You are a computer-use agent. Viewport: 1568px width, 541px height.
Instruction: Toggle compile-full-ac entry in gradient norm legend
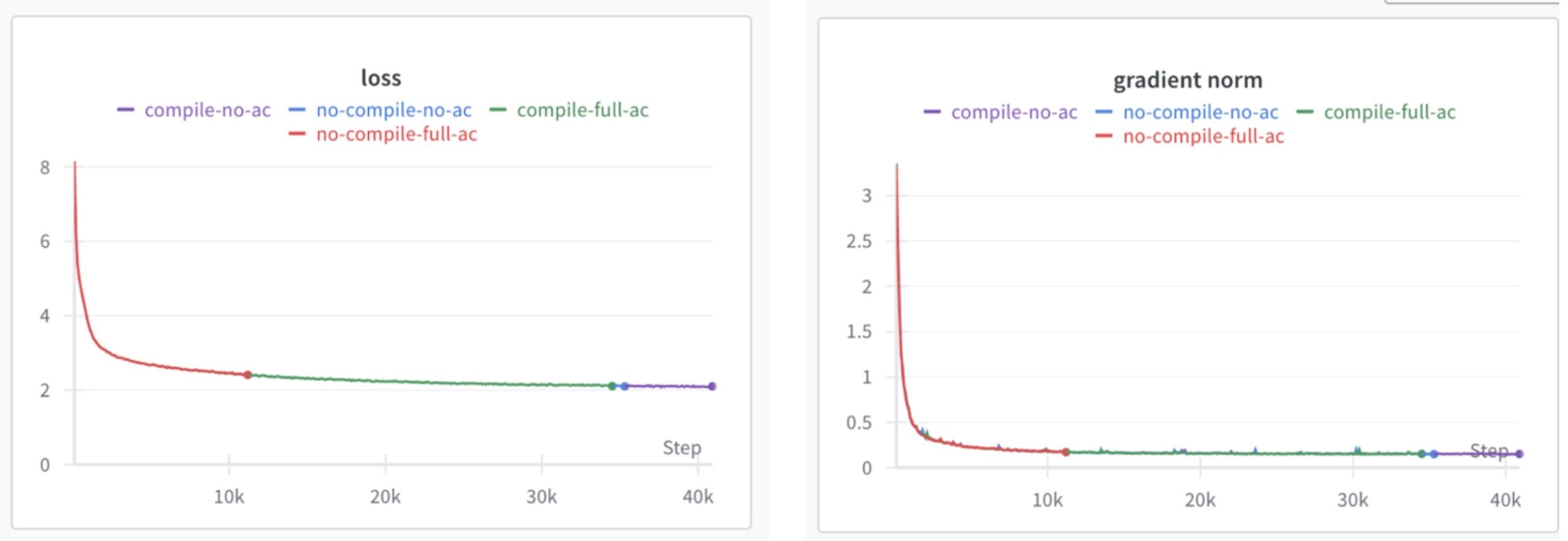point(1389,112)
